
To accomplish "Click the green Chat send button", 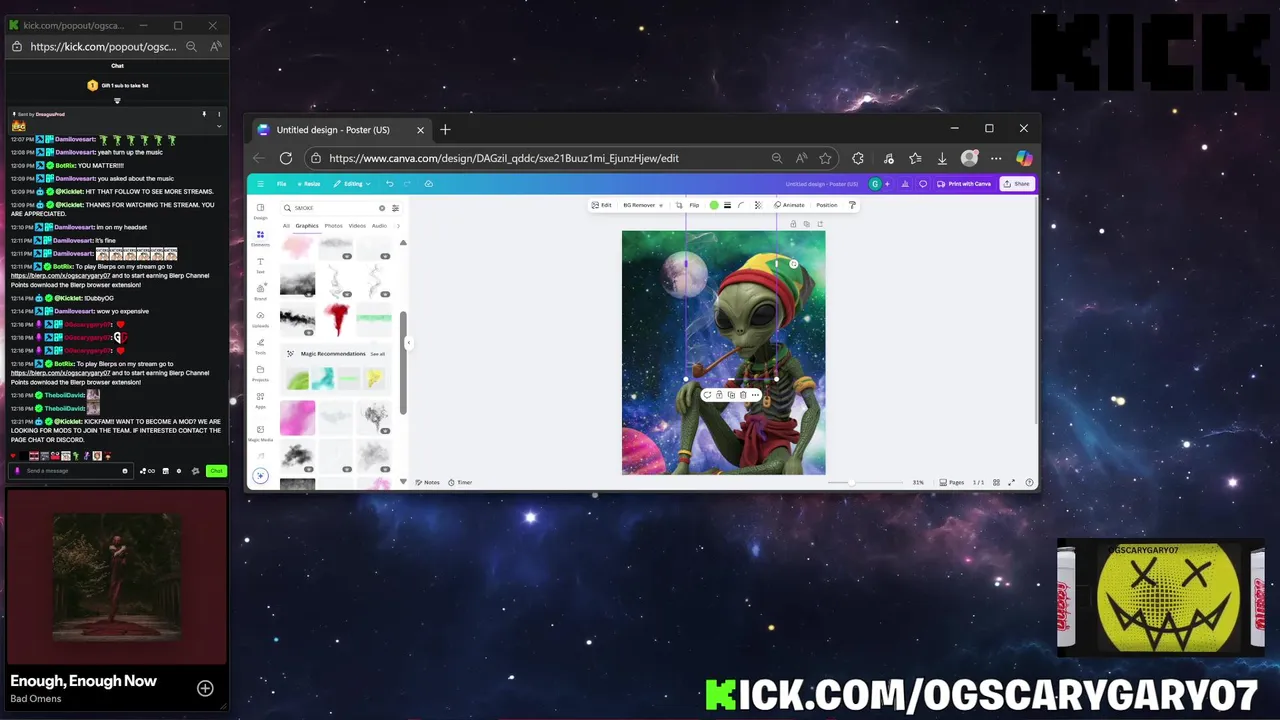I will pos(216,470).
